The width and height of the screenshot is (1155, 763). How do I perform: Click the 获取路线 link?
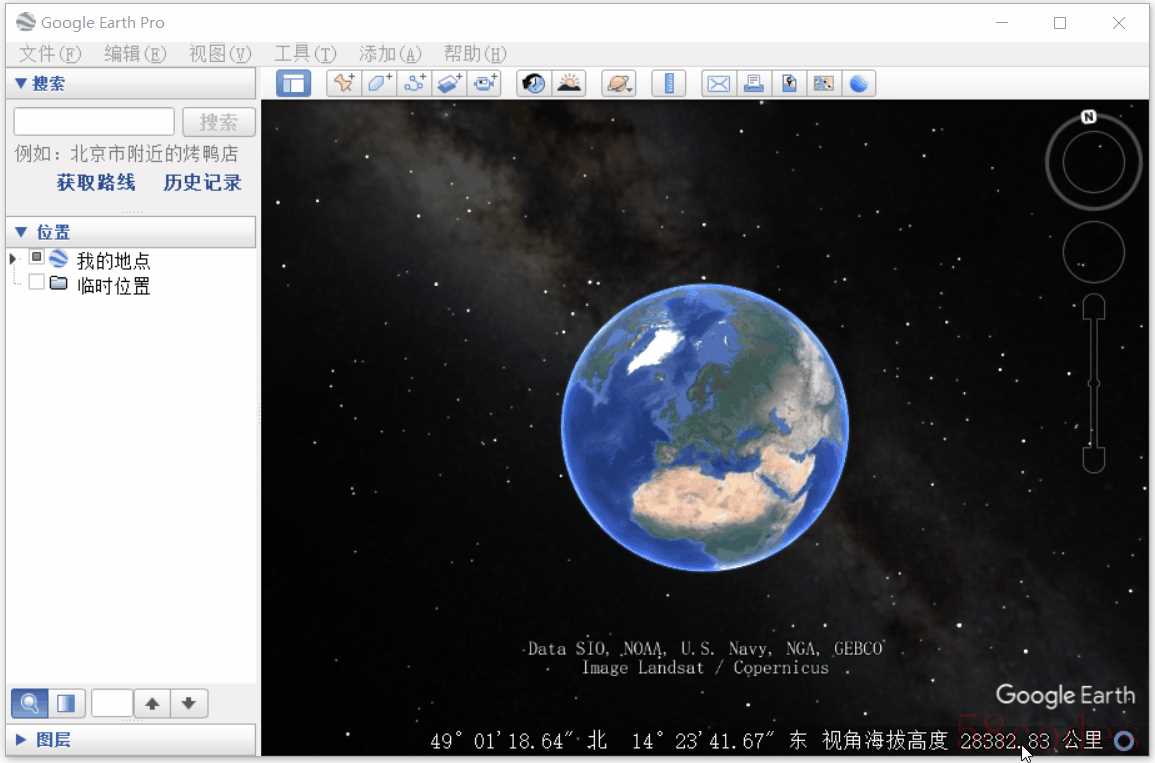point(96,183)
